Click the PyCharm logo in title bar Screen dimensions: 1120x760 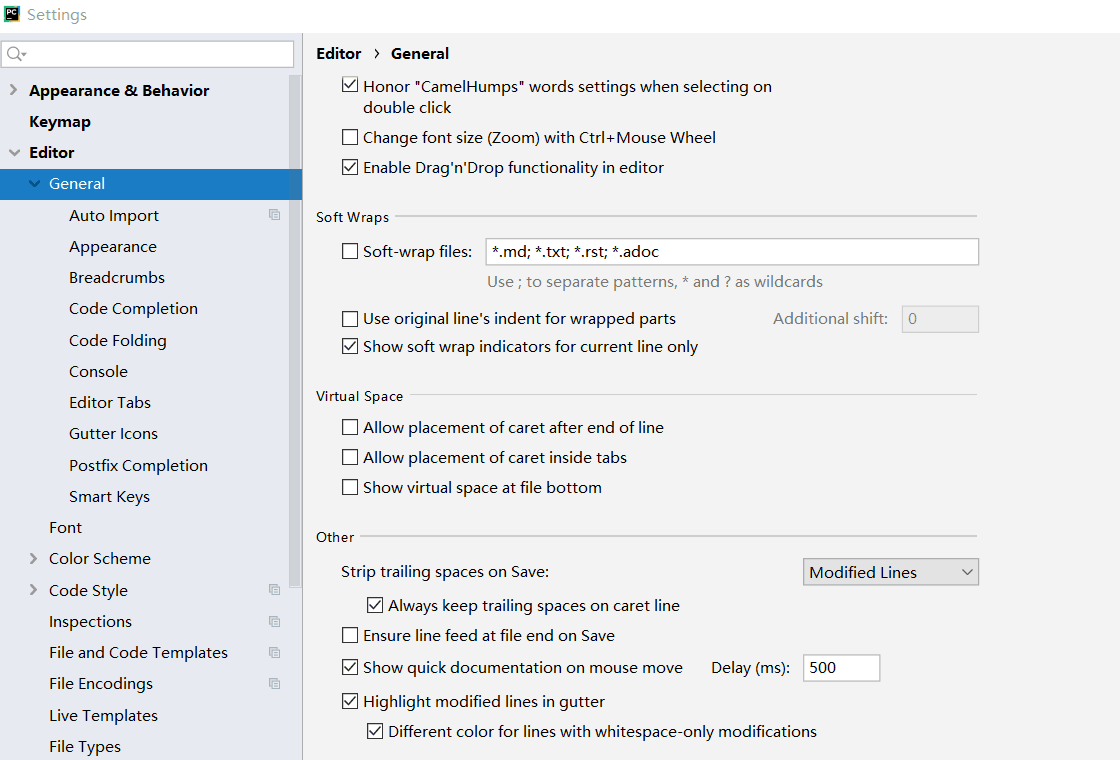click(x=12, y=14)
